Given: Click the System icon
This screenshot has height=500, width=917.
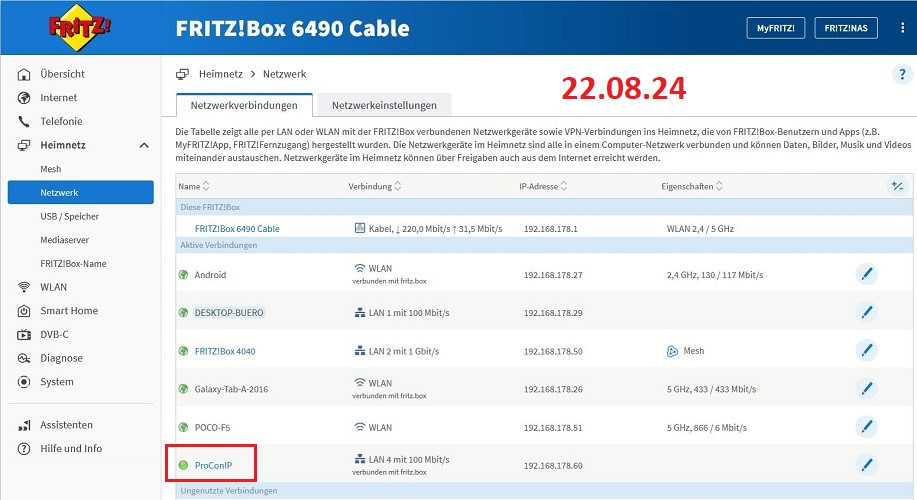Looking at the screenshot, I should click(x=24, y=382).
